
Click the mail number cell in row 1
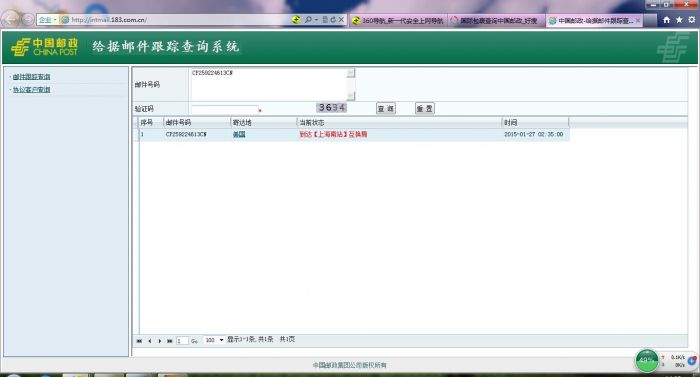186,134
